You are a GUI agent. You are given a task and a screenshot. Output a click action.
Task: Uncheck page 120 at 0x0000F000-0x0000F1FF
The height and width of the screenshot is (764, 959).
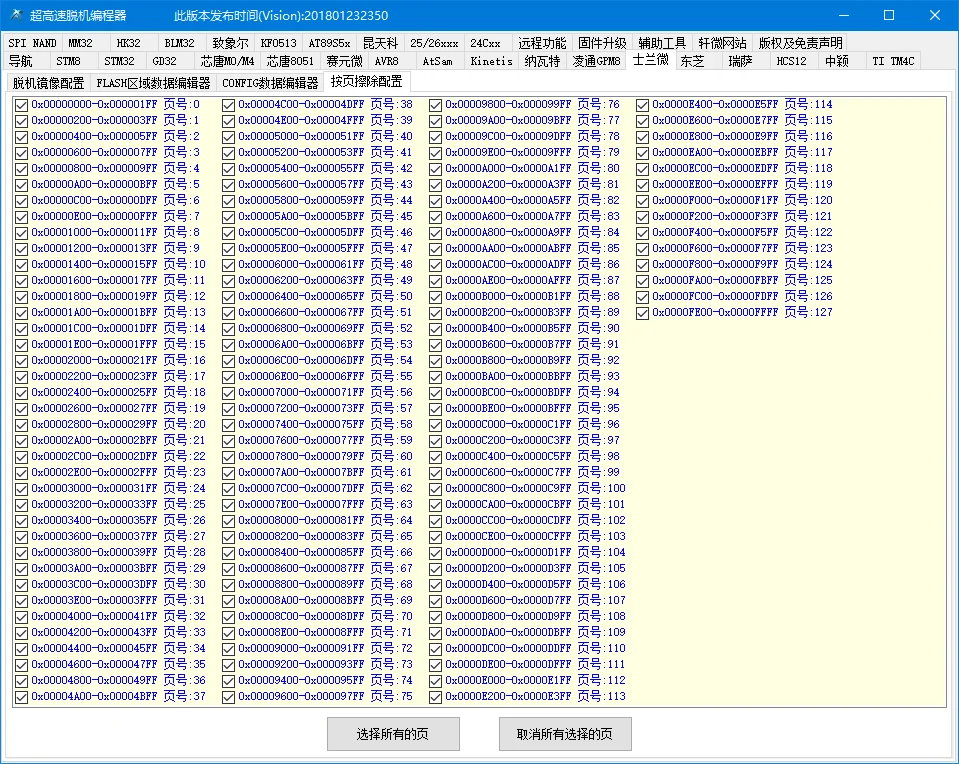642,201
